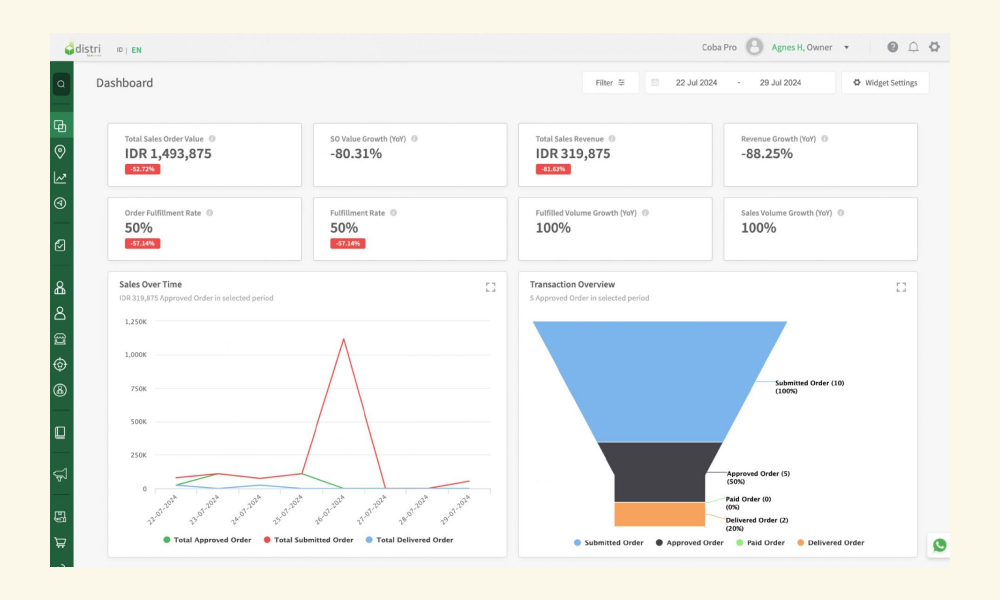Switch language to EN

tap(136, 50)
